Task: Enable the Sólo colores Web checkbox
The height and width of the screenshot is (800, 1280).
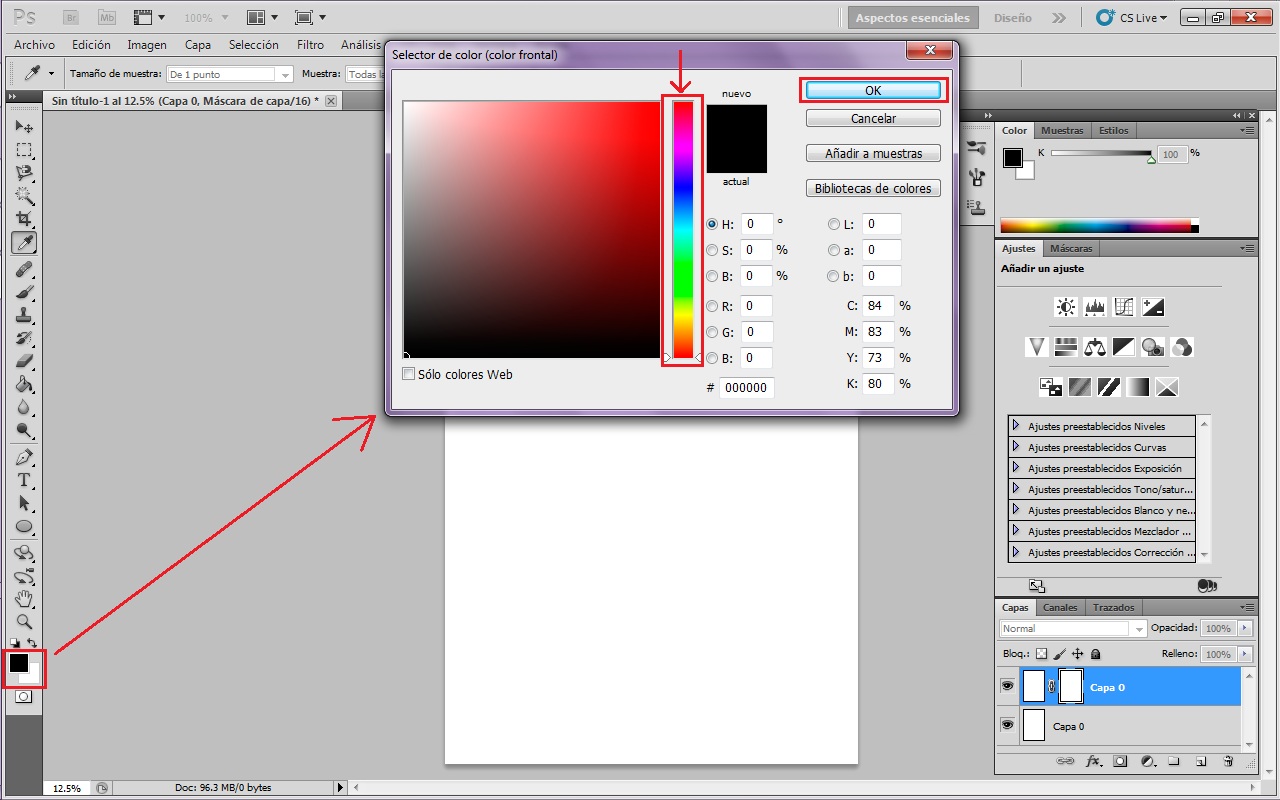Action: (409, 374)
